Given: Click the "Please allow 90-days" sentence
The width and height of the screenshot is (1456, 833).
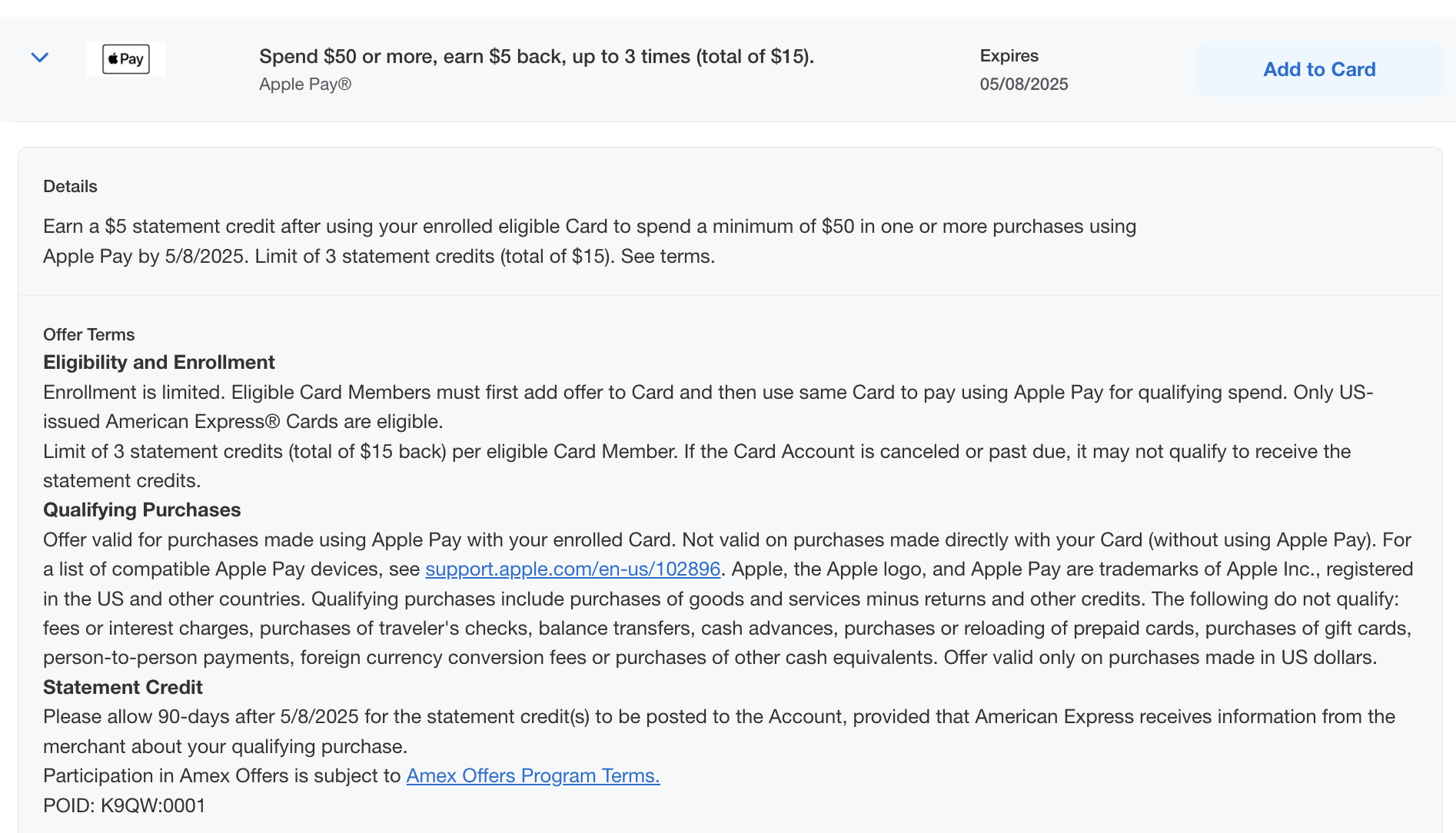Looking at the screenshot, I should (x=719, y=717).
